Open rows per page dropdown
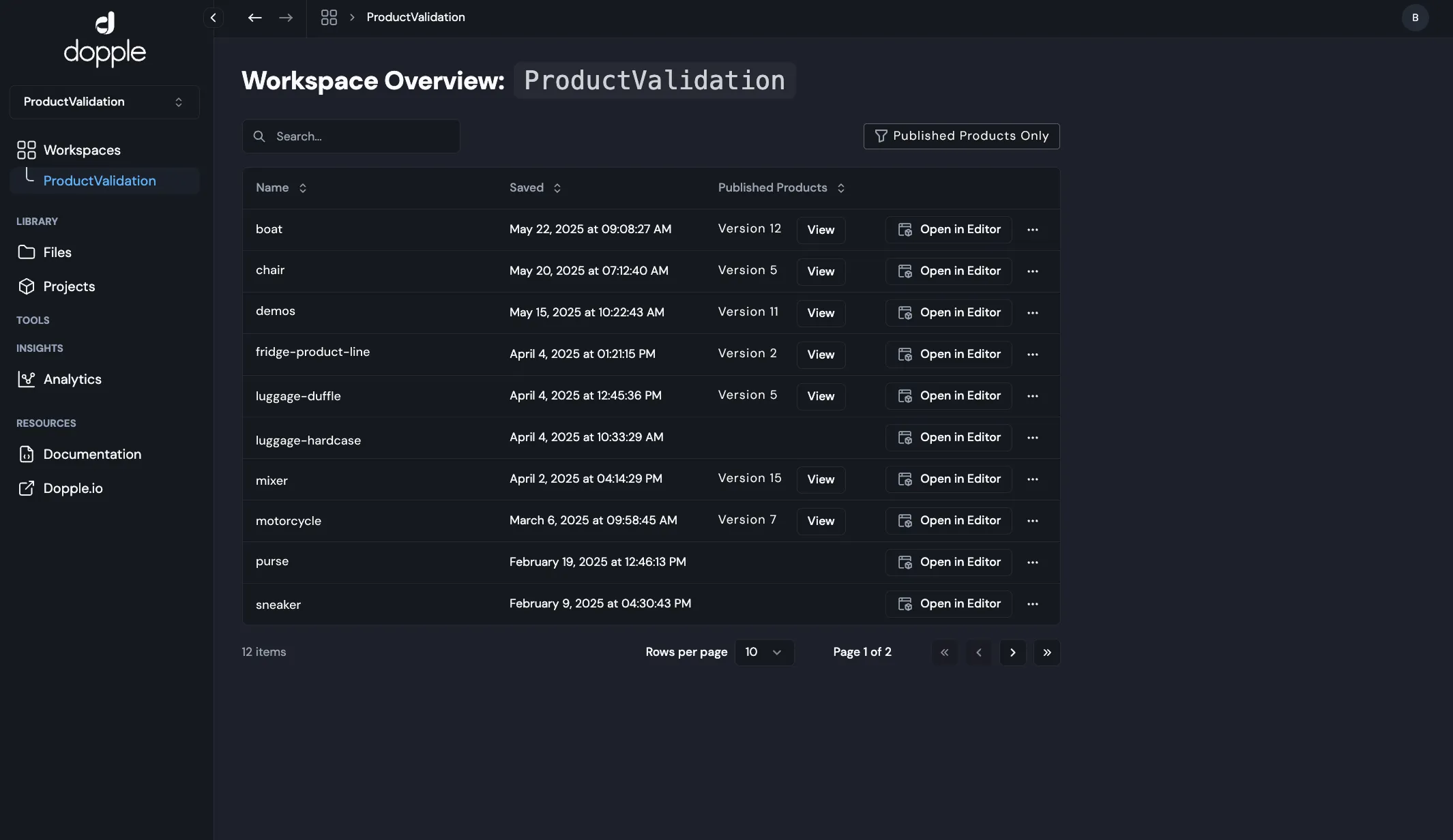1453x840 pixels. click(763, 652)
